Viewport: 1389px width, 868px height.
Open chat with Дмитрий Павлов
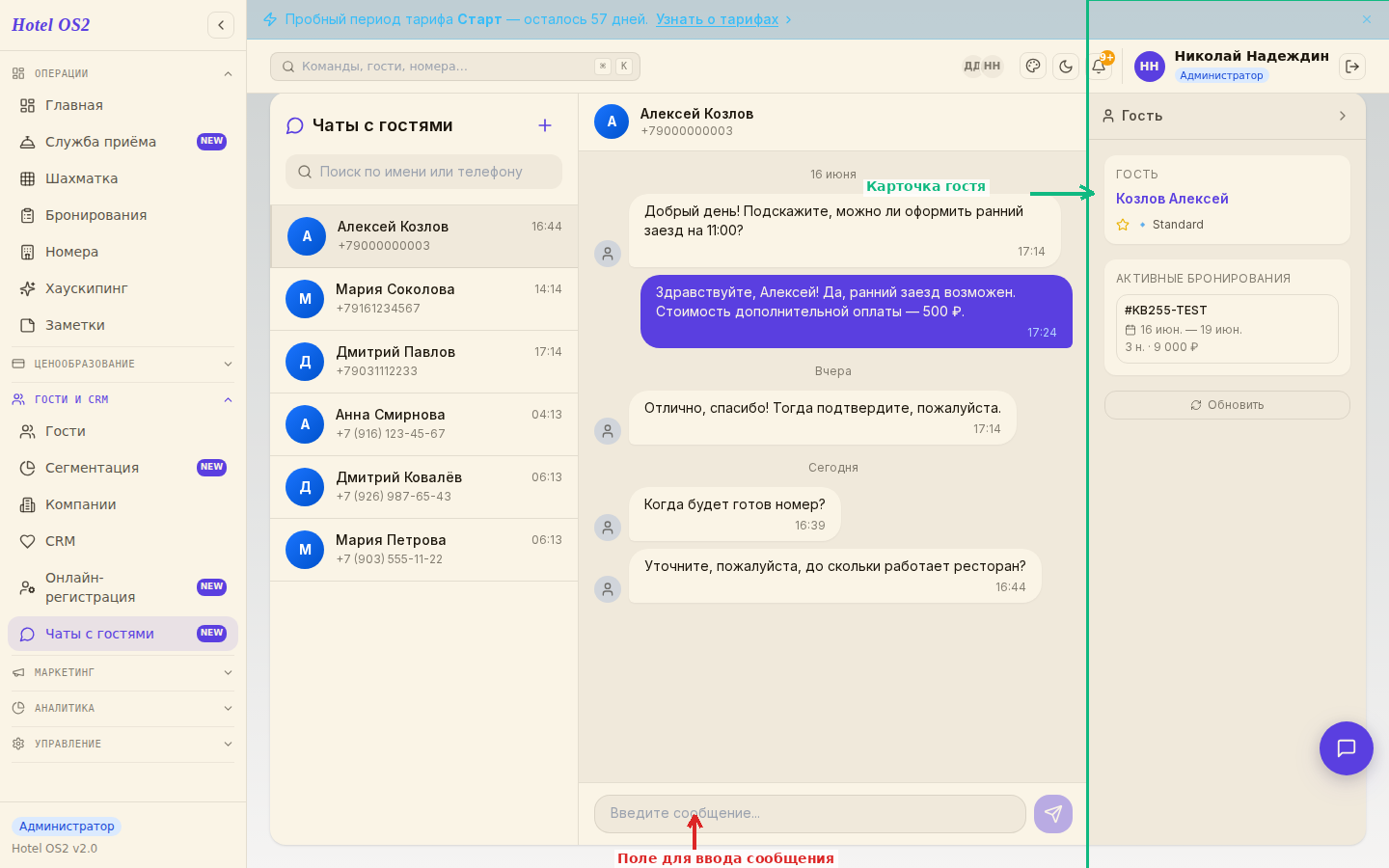[x=424, y=362]
